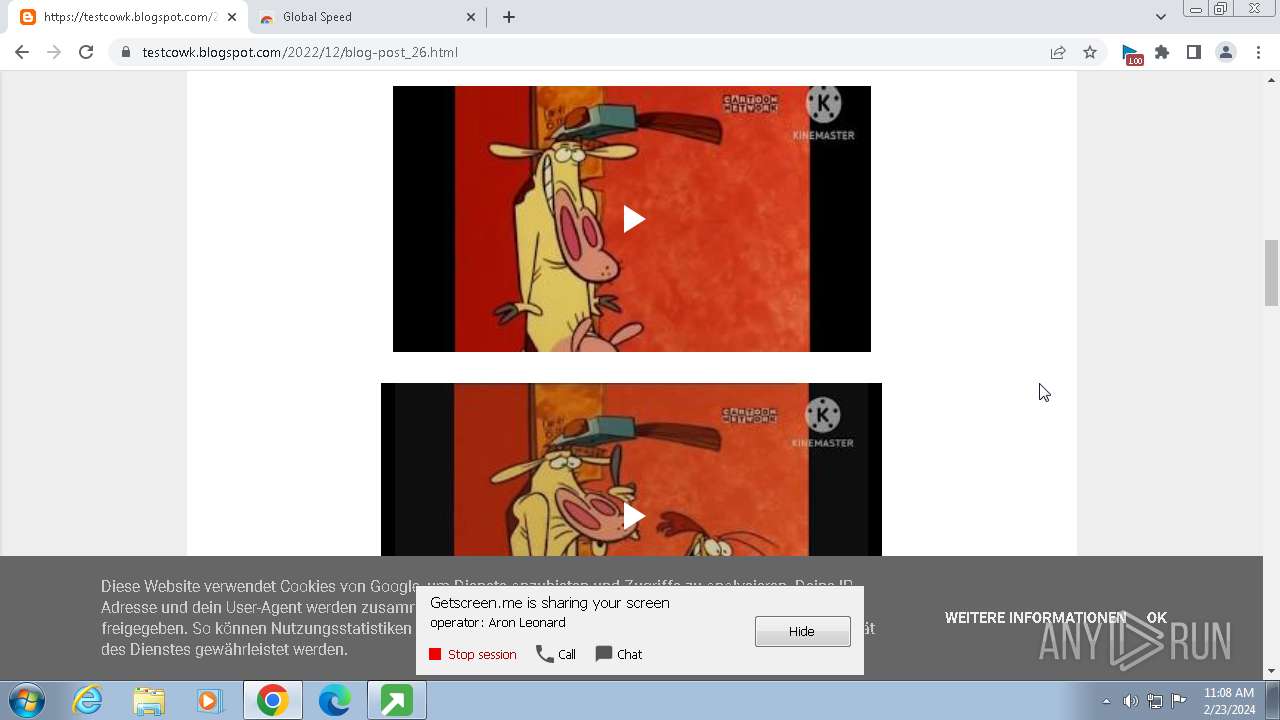1280x720 pixels.
Task: Open Action Center flag icon
Action: 1179,701
